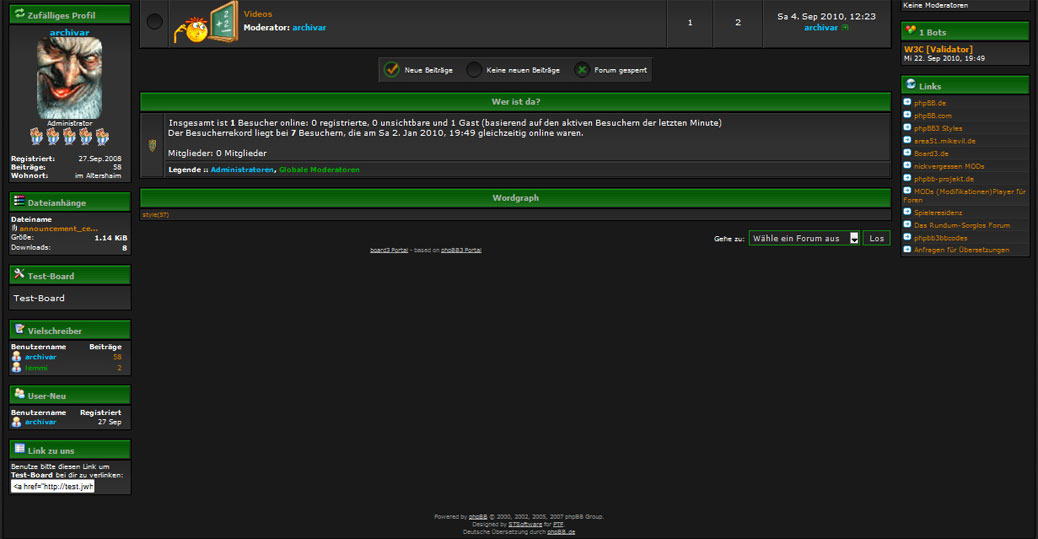Click the link-to-us HTML code field
This screenshot has width=1038, height=539.
pos(53,487)
